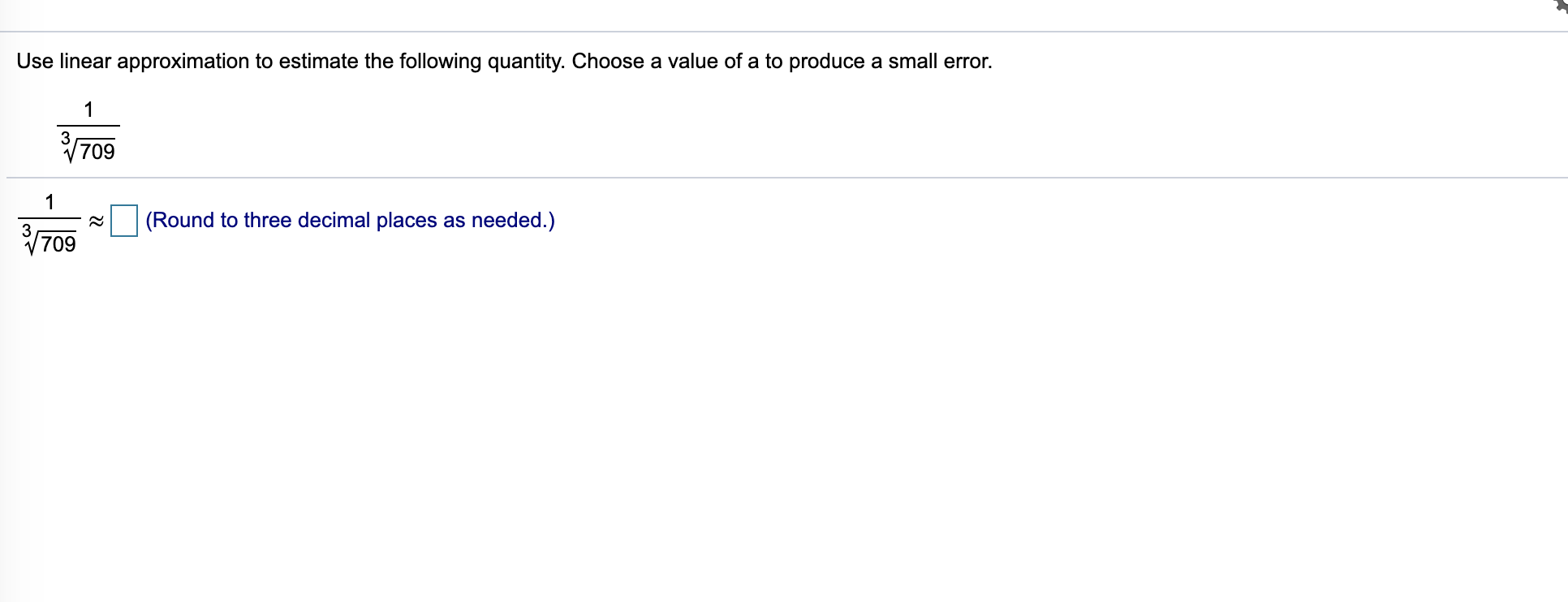This screenshot has width=1568, height=602.
Task: Click the problem instruction text about linear approximation
Action: pyautogui.click(x=503, y=60)
